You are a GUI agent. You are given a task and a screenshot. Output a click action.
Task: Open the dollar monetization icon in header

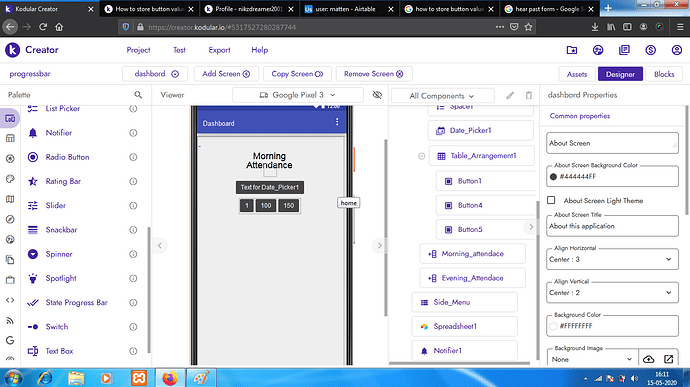point(650,50)
